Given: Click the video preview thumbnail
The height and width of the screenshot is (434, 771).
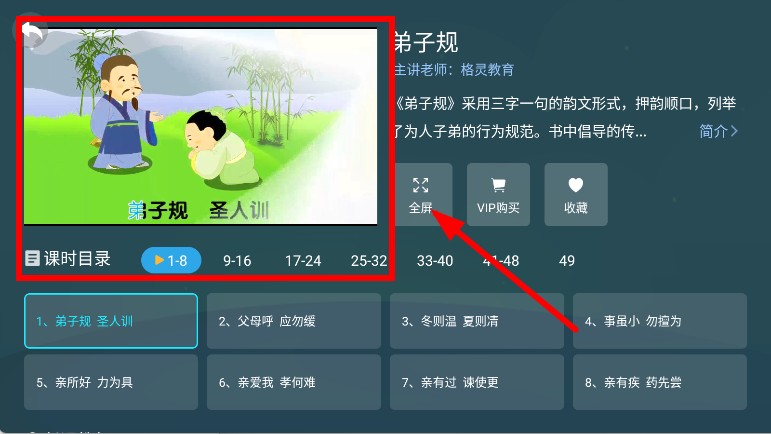Looking at the screenshot, I should pyautogui.click(x=201, y=126).
